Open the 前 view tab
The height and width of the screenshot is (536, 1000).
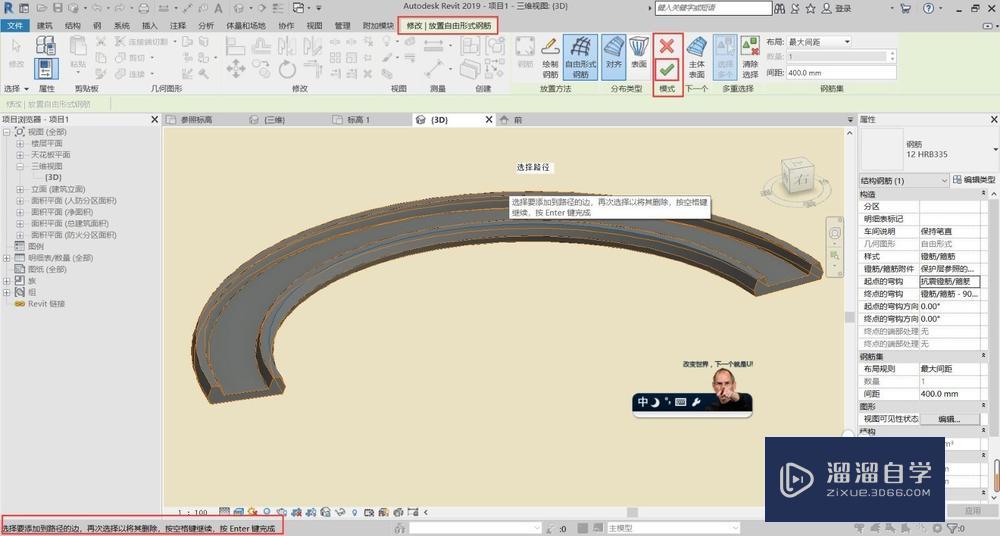tap(517, 119)
